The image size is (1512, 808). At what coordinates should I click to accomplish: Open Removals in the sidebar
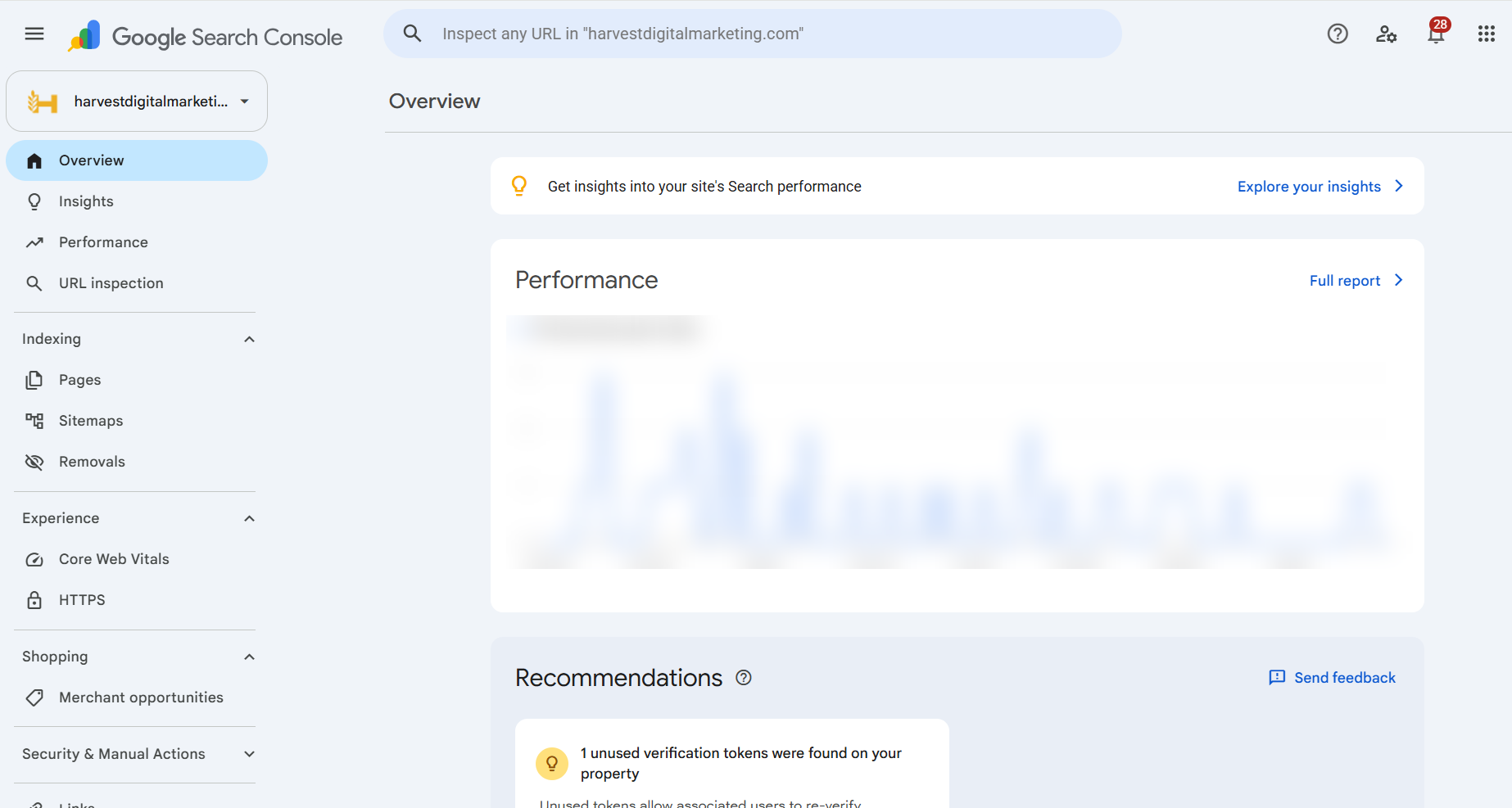pos(137,462)
